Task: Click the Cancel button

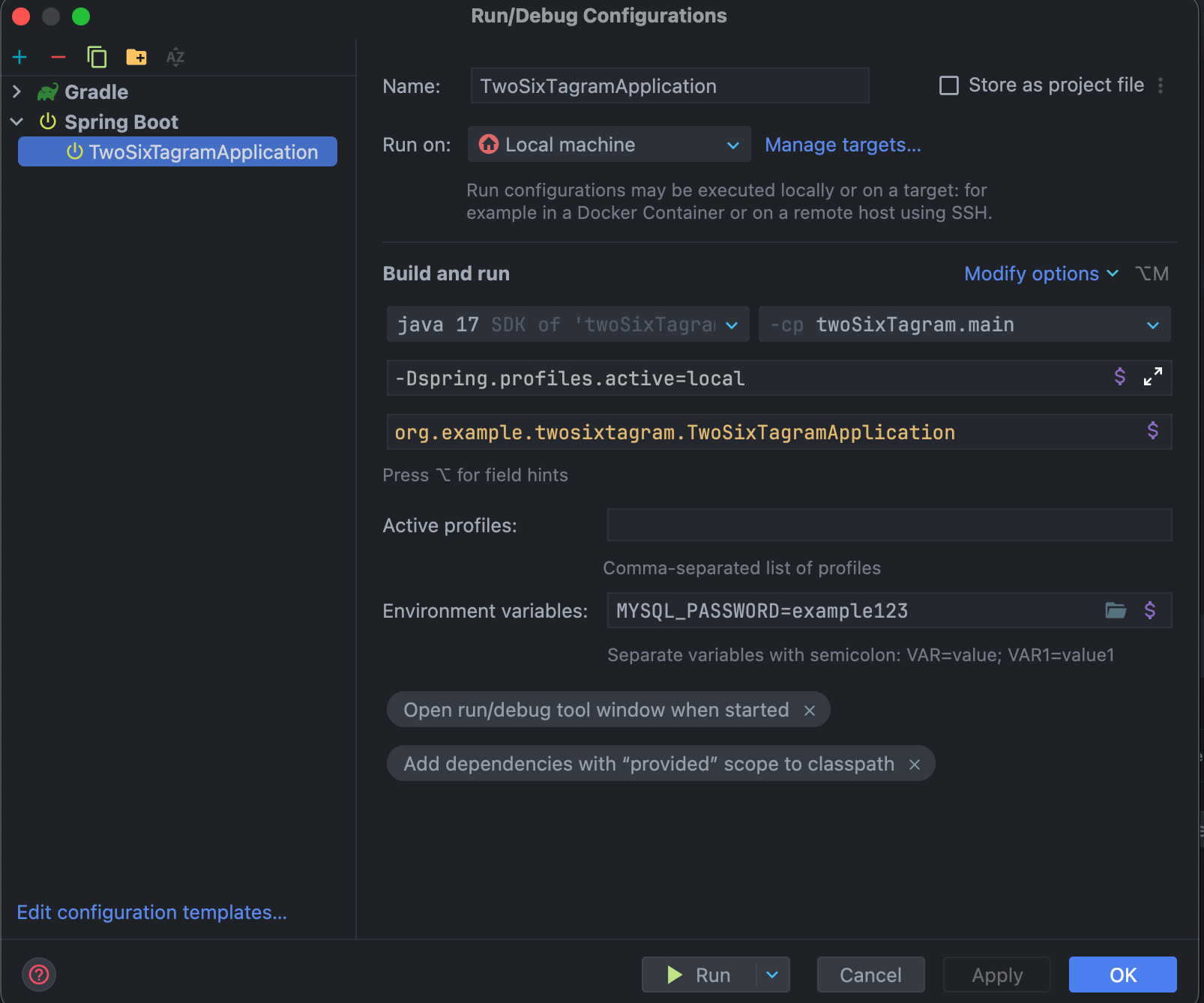Action: [870, 975]
